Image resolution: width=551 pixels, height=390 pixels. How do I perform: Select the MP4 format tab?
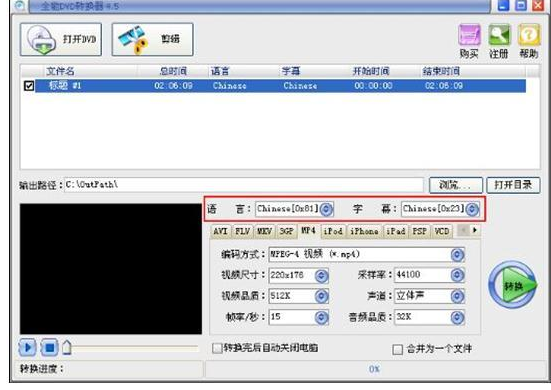pyautogui.click(x=309, y=230)
